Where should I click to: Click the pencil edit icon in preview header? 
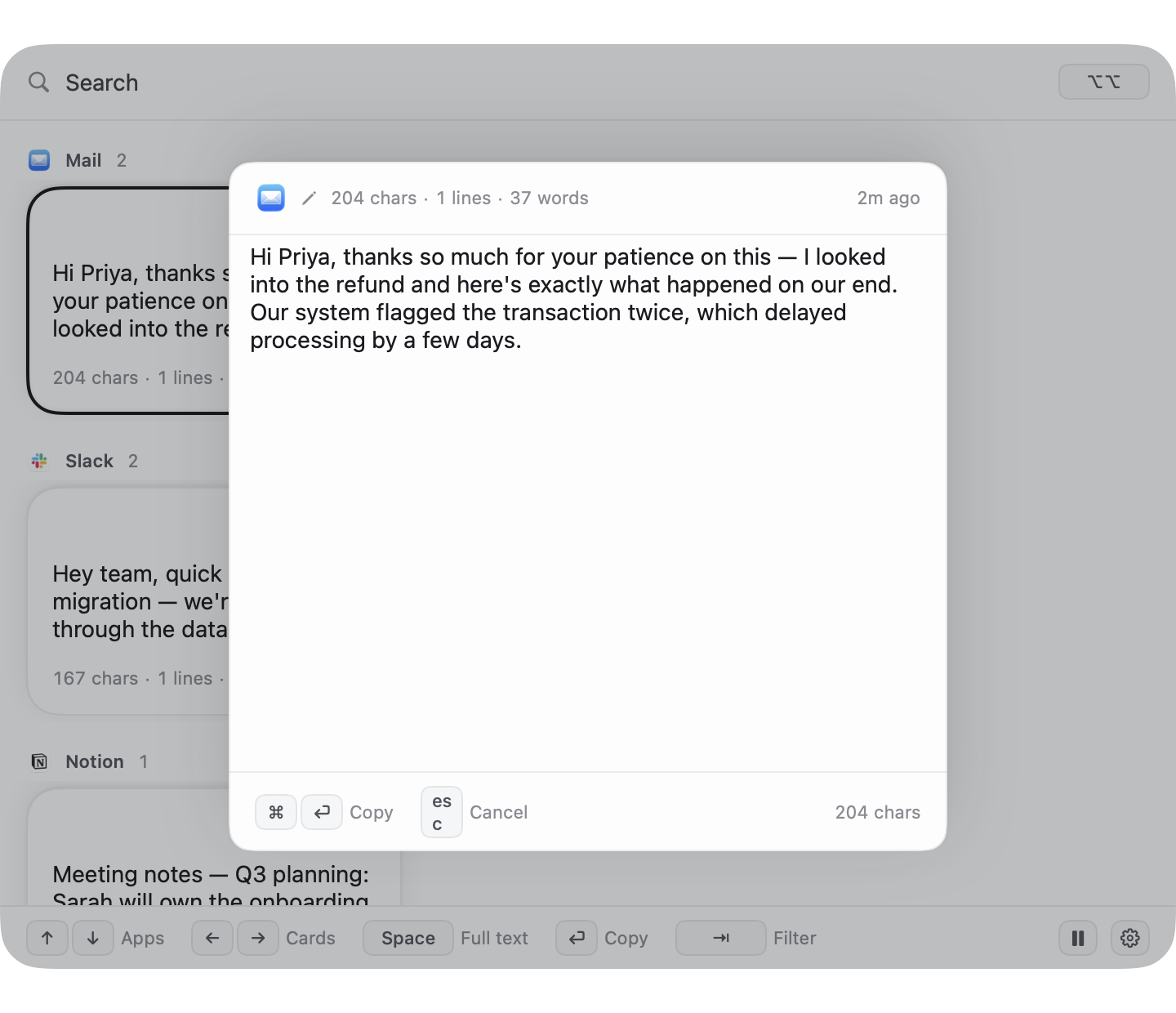[x=309, y=199]
